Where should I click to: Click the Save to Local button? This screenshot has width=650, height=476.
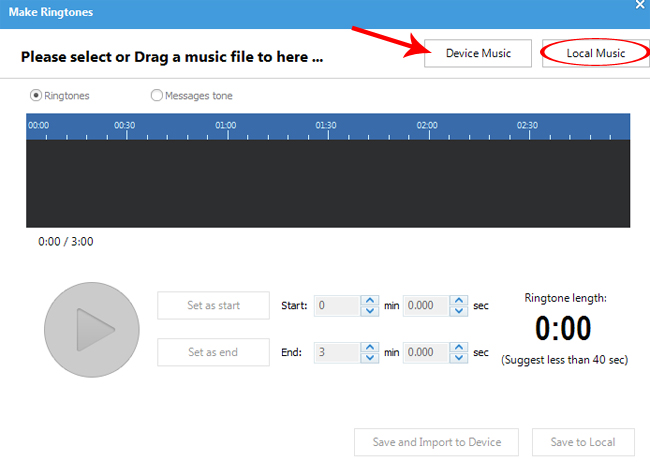582,442
